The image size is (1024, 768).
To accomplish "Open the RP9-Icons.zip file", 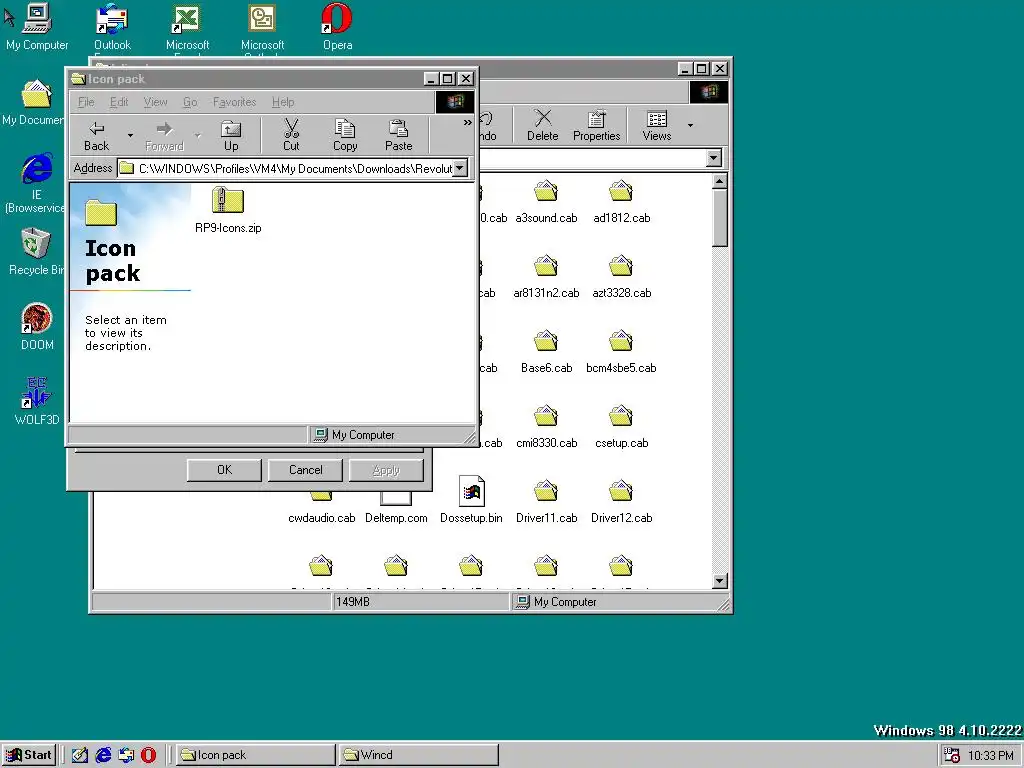I will point(228,210).
